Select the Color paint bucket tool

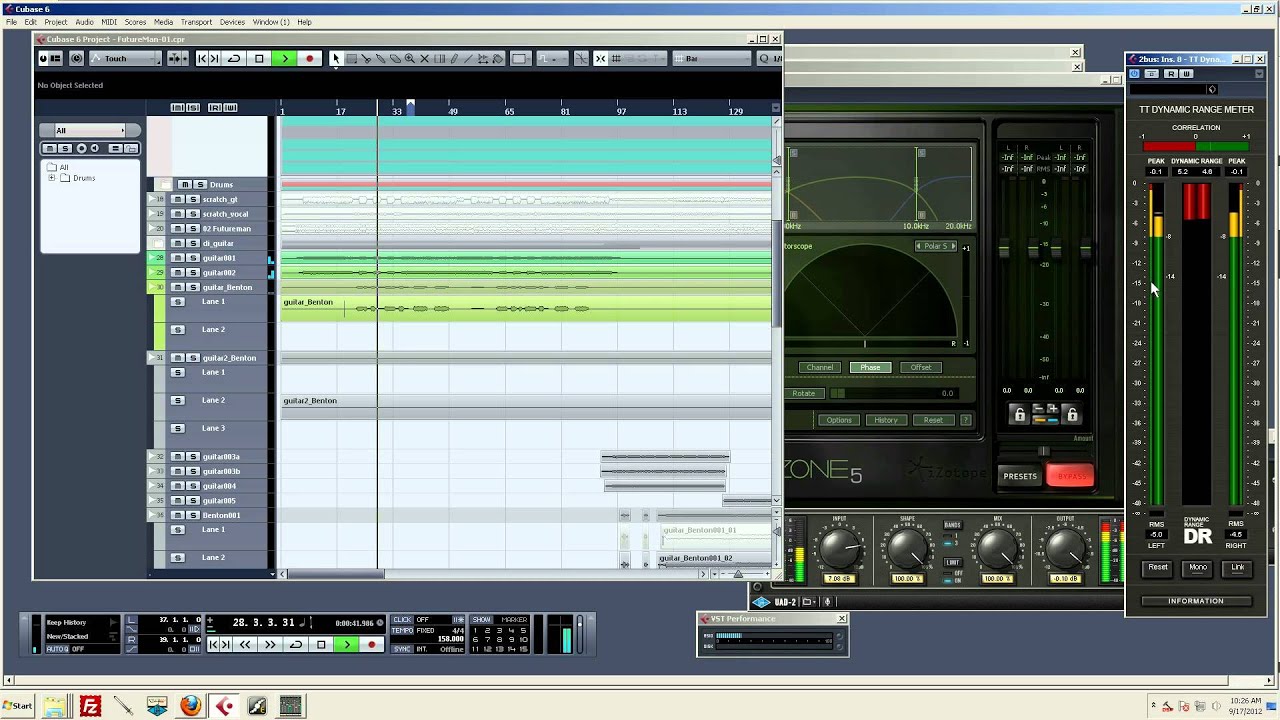click(x=497, y=59)
